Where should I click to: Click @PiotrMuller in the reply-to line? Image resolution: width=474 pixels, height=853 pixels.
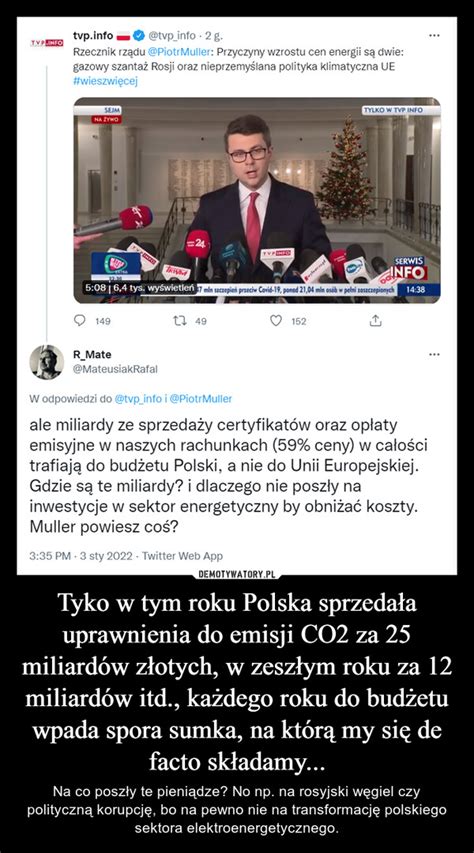[201, 398]
